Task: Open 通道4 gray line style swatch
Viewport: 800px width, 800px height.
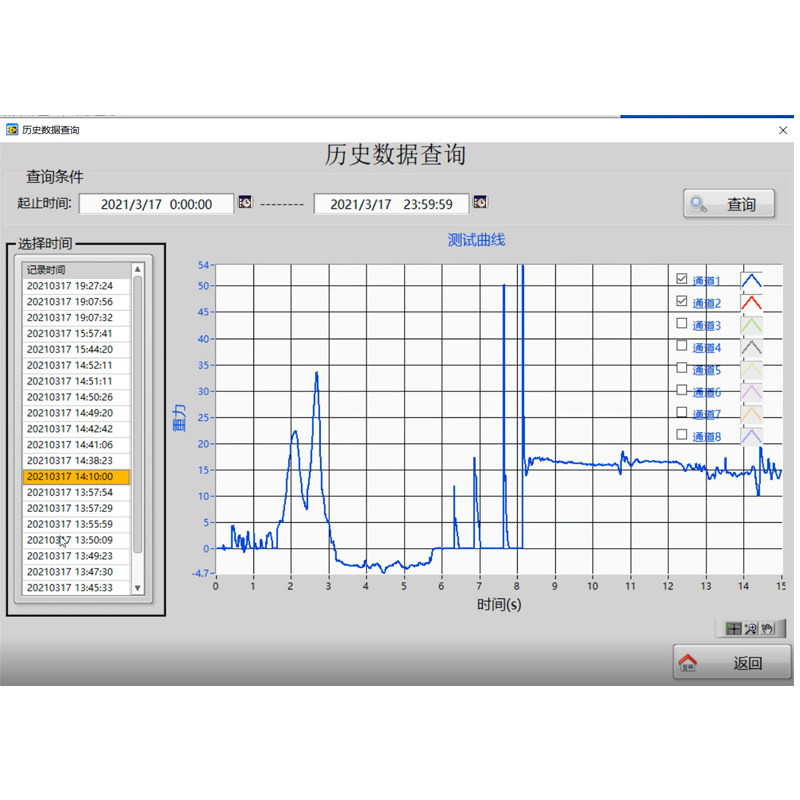Action: (x=751, y=347)
